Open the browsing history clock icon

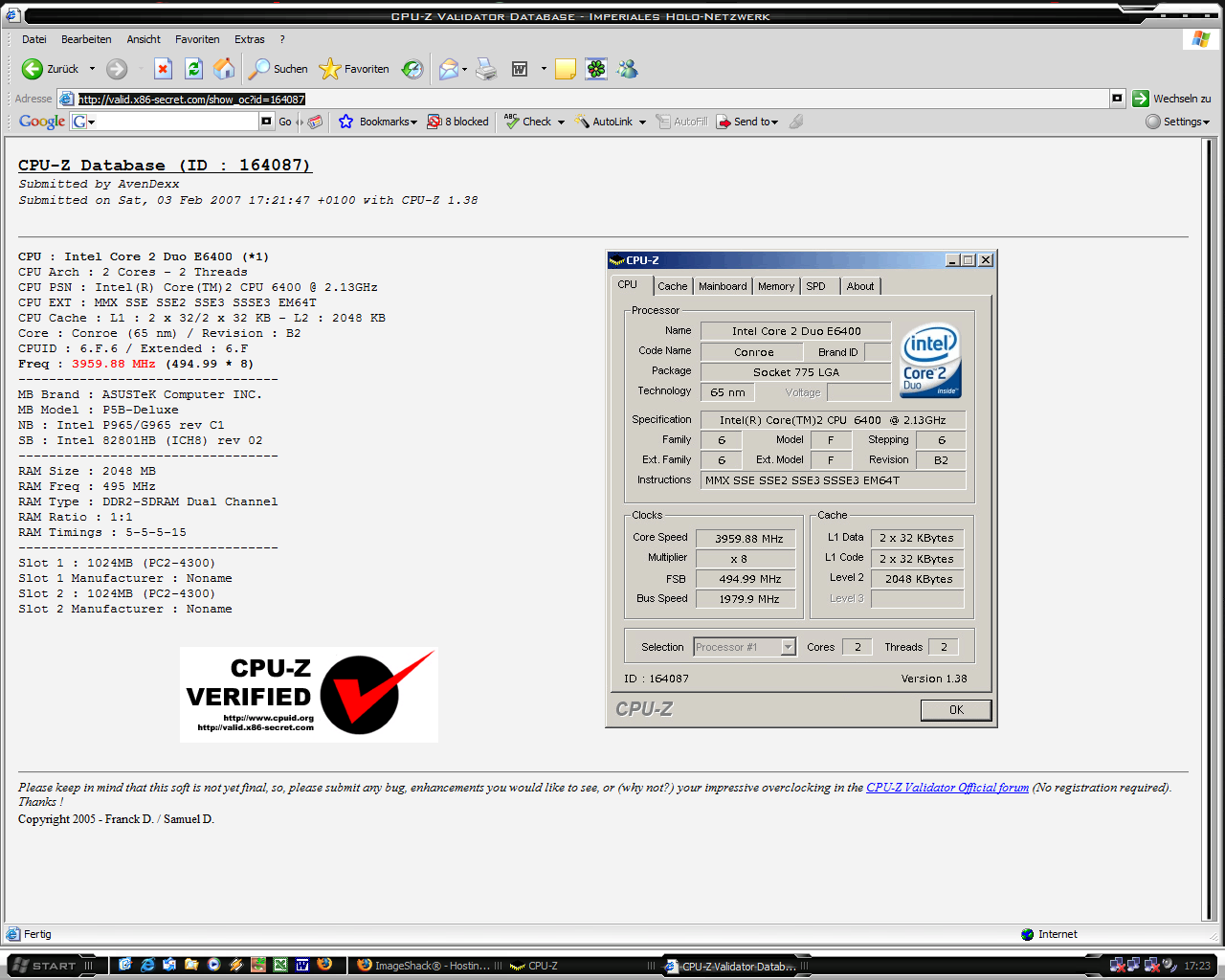[412, 69]
